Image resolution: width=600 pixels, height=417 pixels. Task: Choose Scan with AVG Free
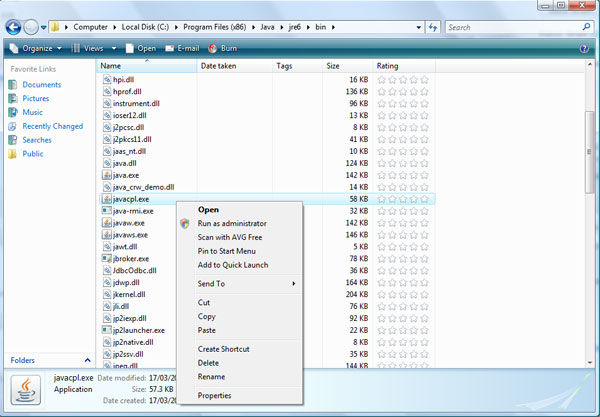click(240, 237)
